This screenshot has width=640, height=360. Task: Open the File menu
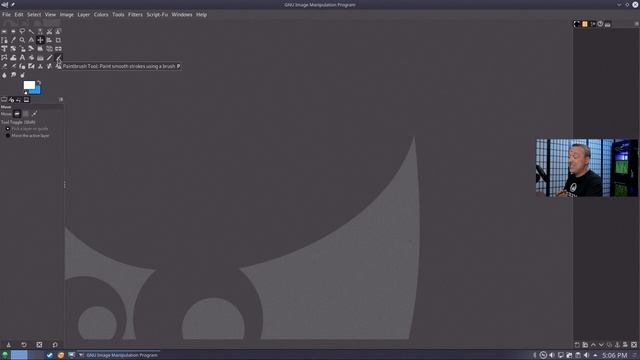click(x=6, y=14)
